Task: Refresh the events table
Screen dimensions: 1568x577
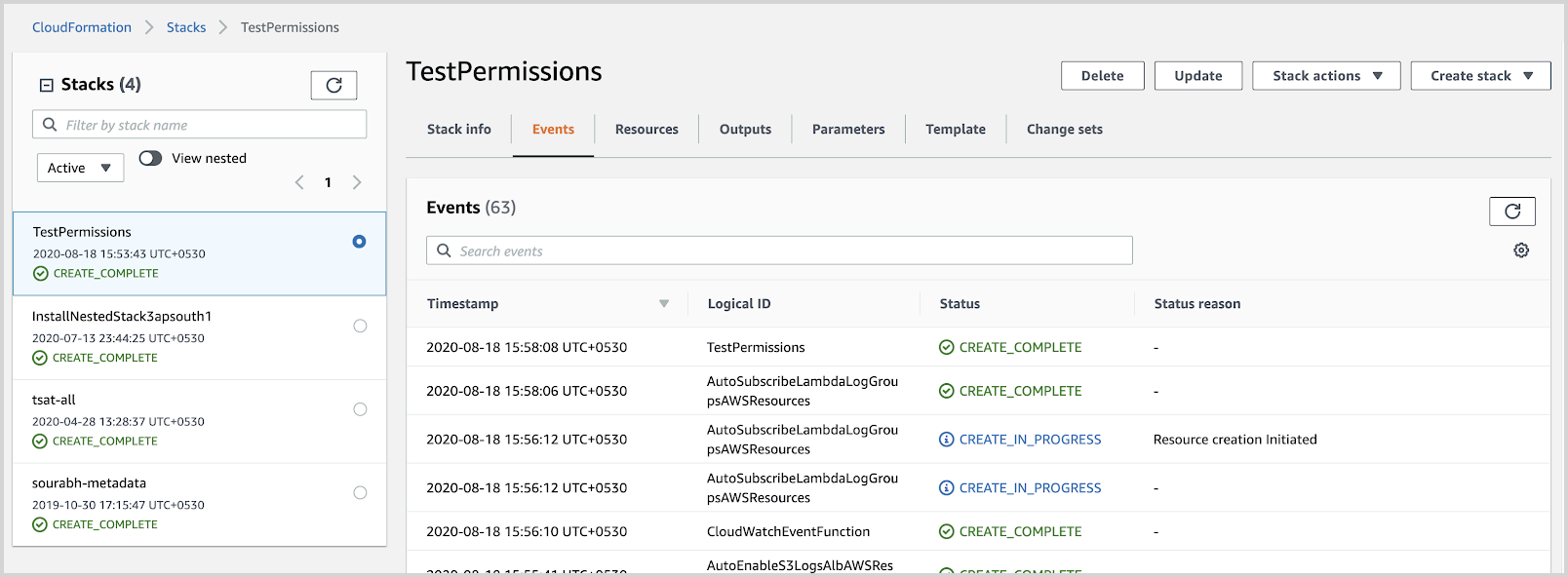Action: [x=1511, y=212]
